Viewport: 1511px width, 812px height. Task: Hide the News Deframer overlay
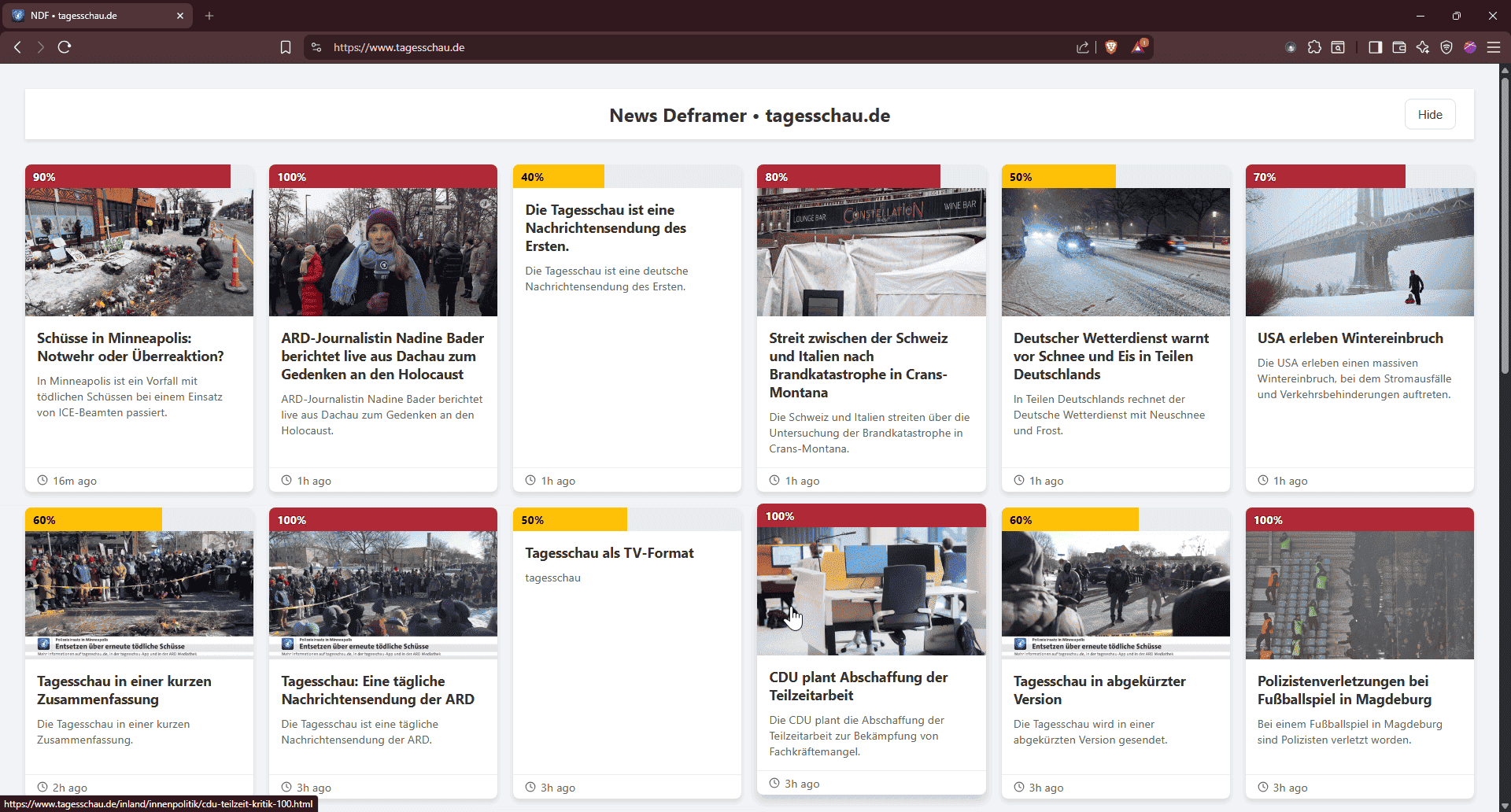click(x=1429, y=115)
